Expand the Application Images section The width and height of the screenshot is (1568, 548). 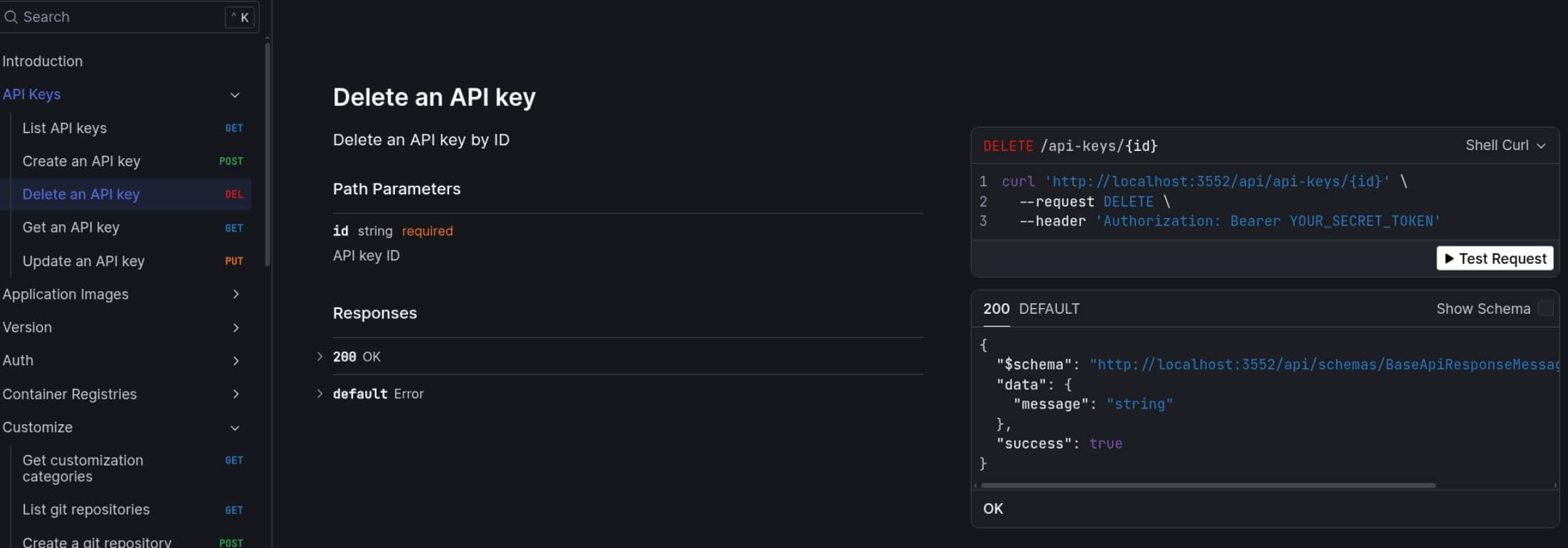point(236,294)
